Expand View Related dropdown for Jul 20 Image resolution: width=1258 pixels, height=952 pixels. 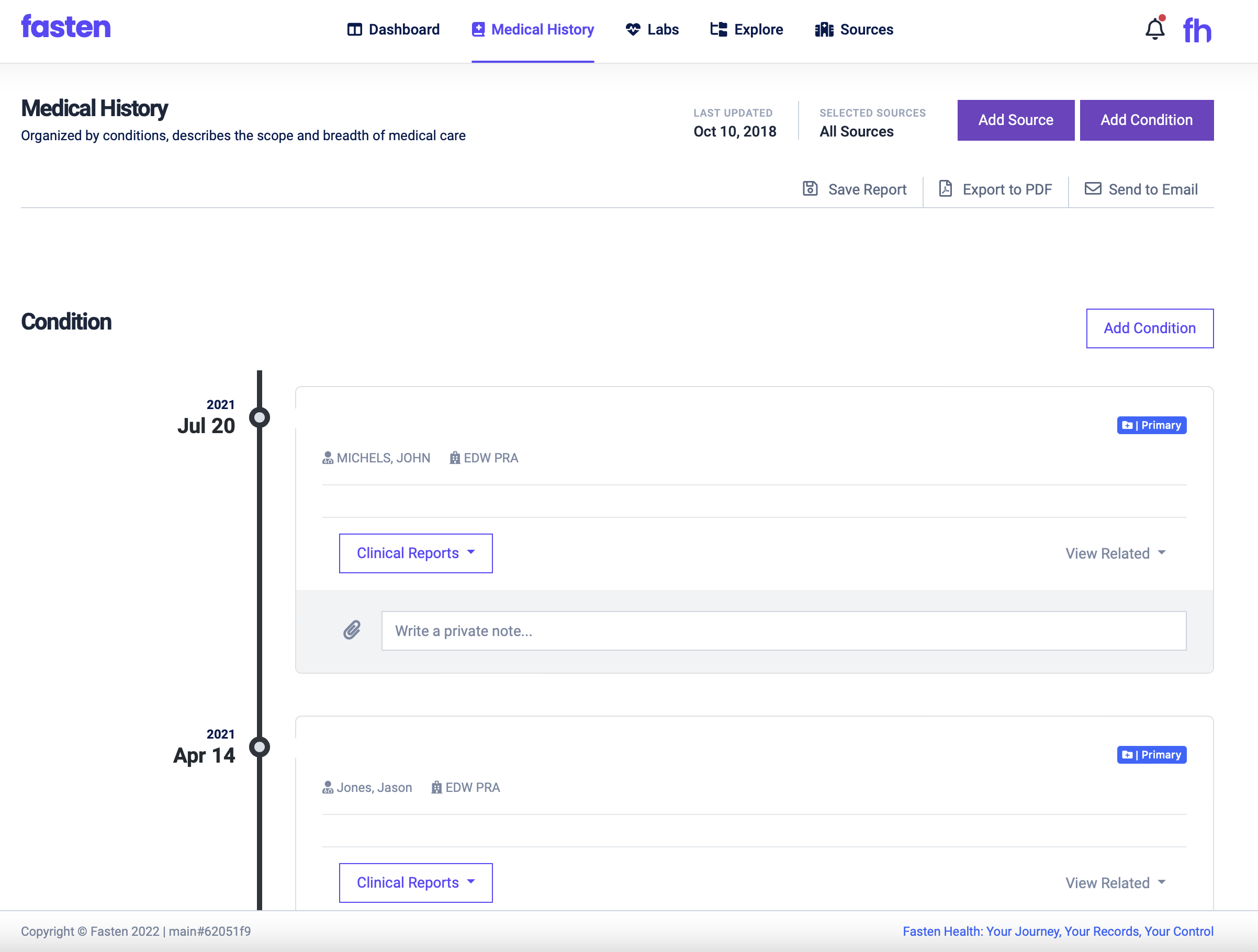(x=1115, y=553)
